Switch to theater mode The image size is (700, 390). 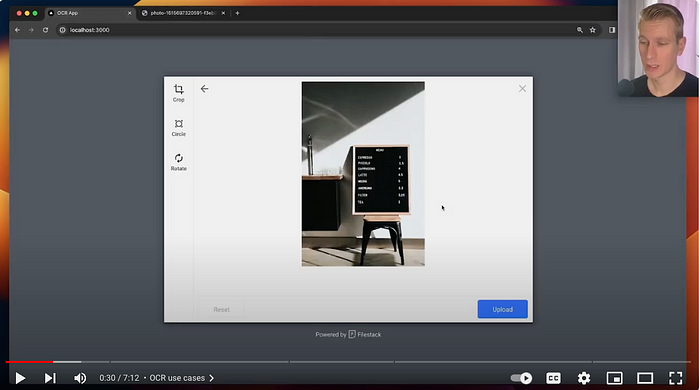pyautogui.click(x=645, y=378)
